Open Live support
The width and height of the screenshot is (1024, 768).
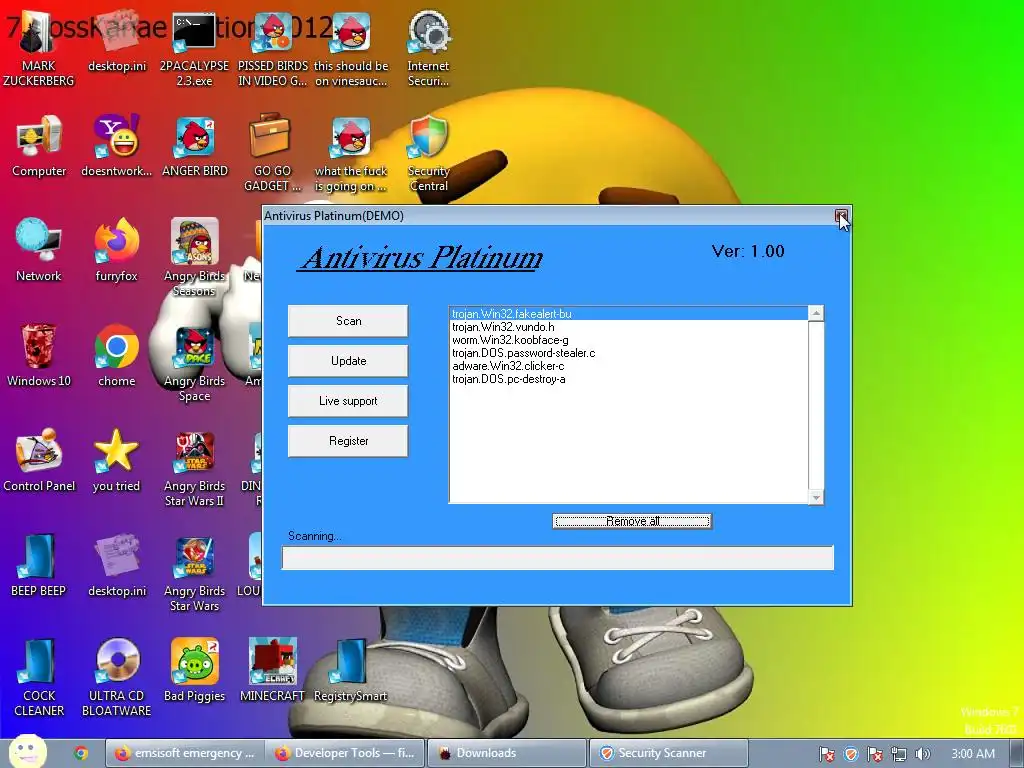[348, 401]
